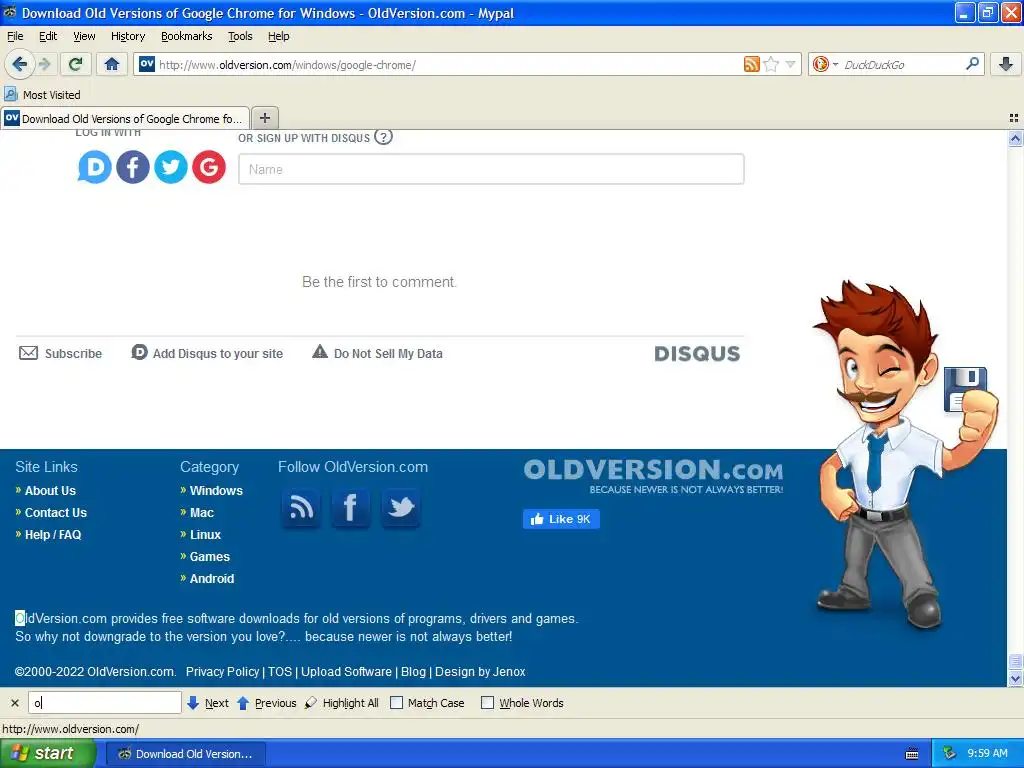Click the footer Twitter follow icon
1024x768 pixels.
tap(400, 507)
